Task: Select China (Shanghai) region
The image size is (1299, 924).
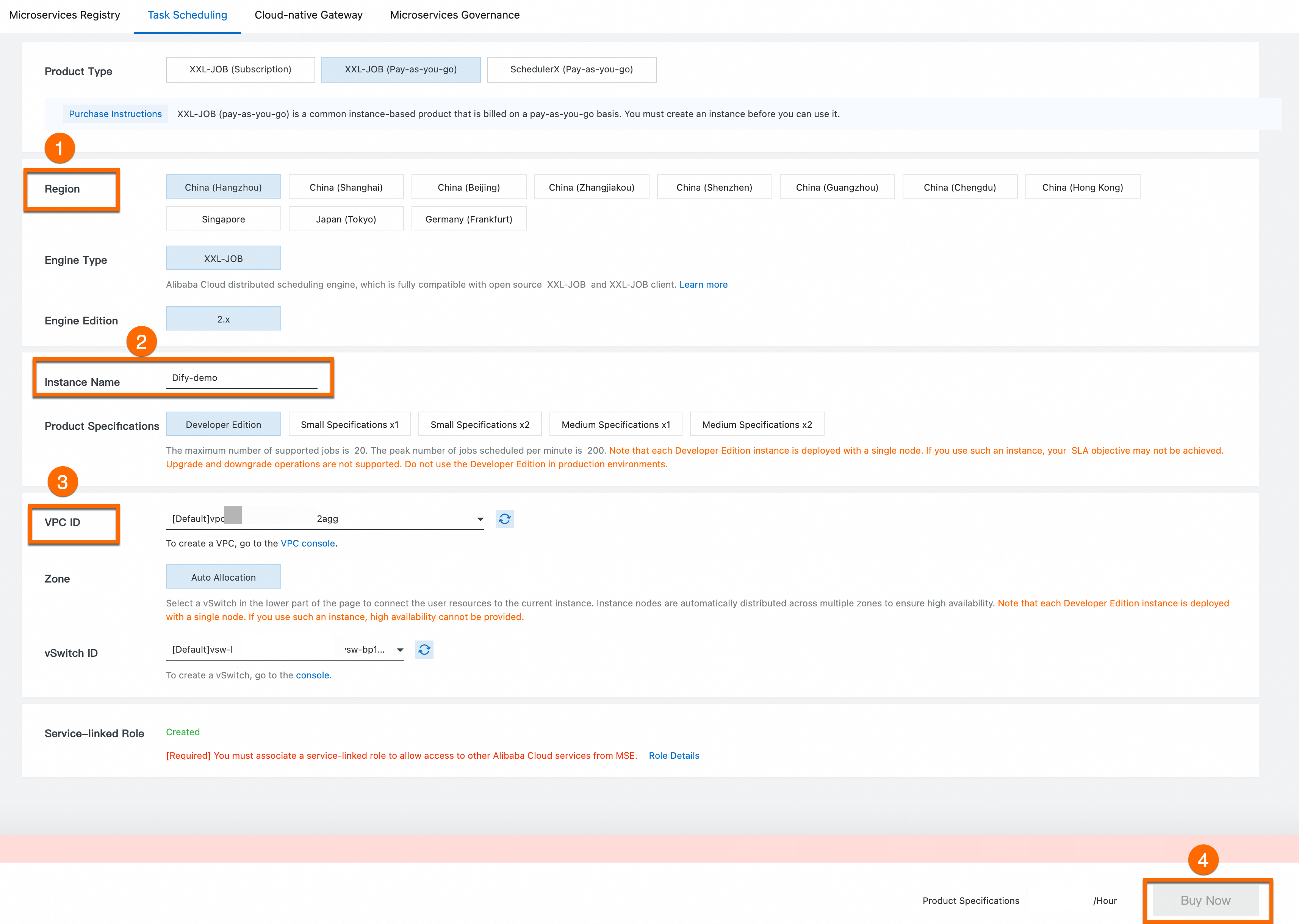Action: tap(346, 187)
